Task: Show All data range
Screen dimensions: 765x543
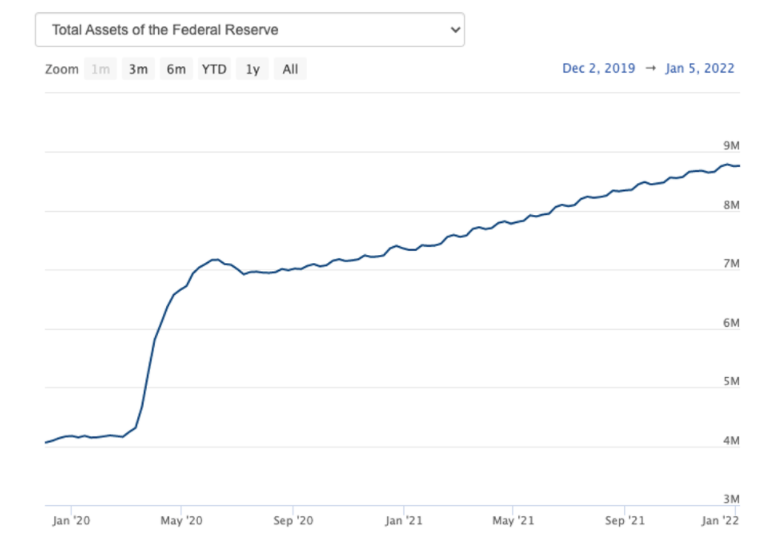Action: coord(290,69)
